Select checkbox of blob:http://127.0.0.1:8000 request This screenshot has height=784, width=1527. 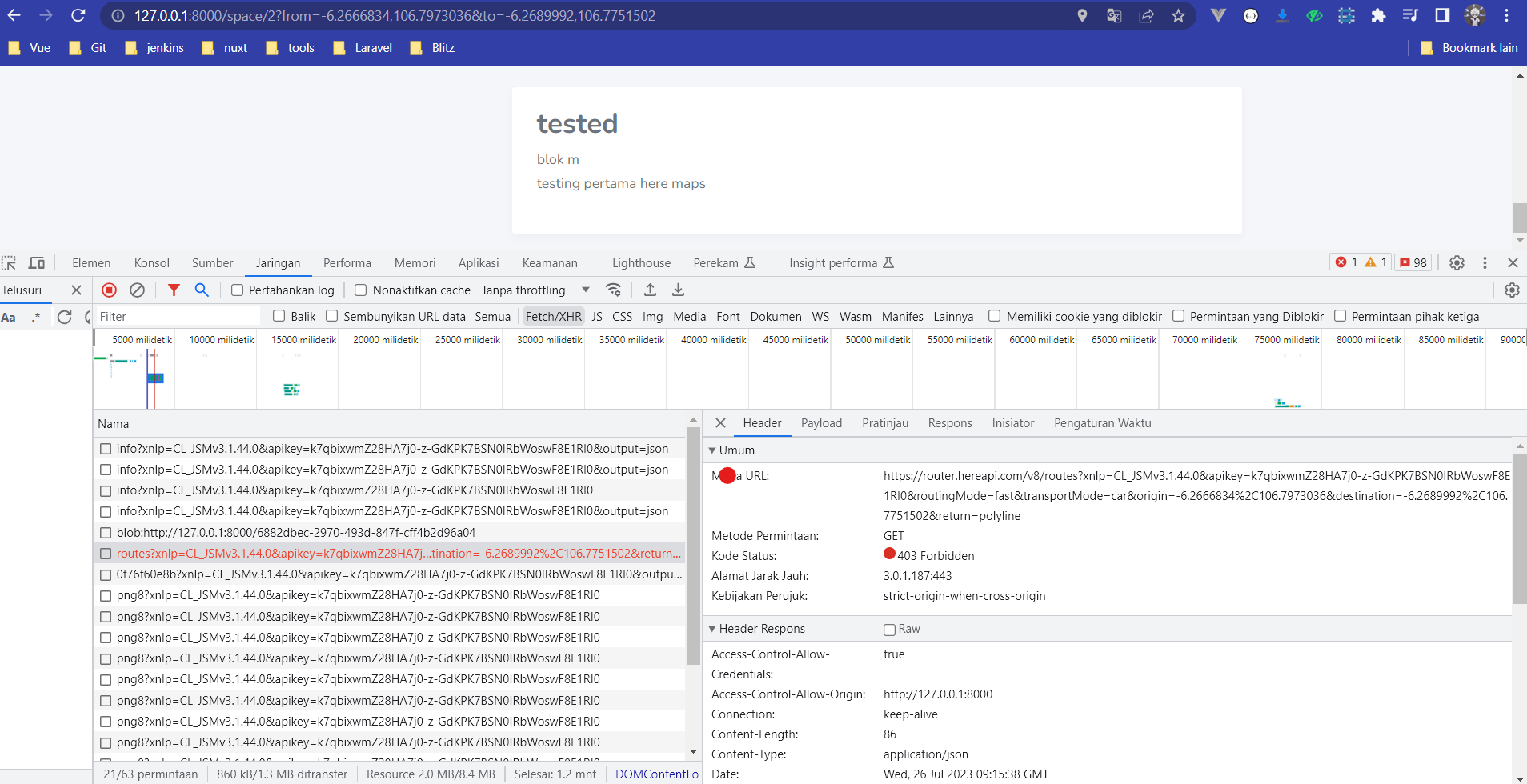(106, 533)
